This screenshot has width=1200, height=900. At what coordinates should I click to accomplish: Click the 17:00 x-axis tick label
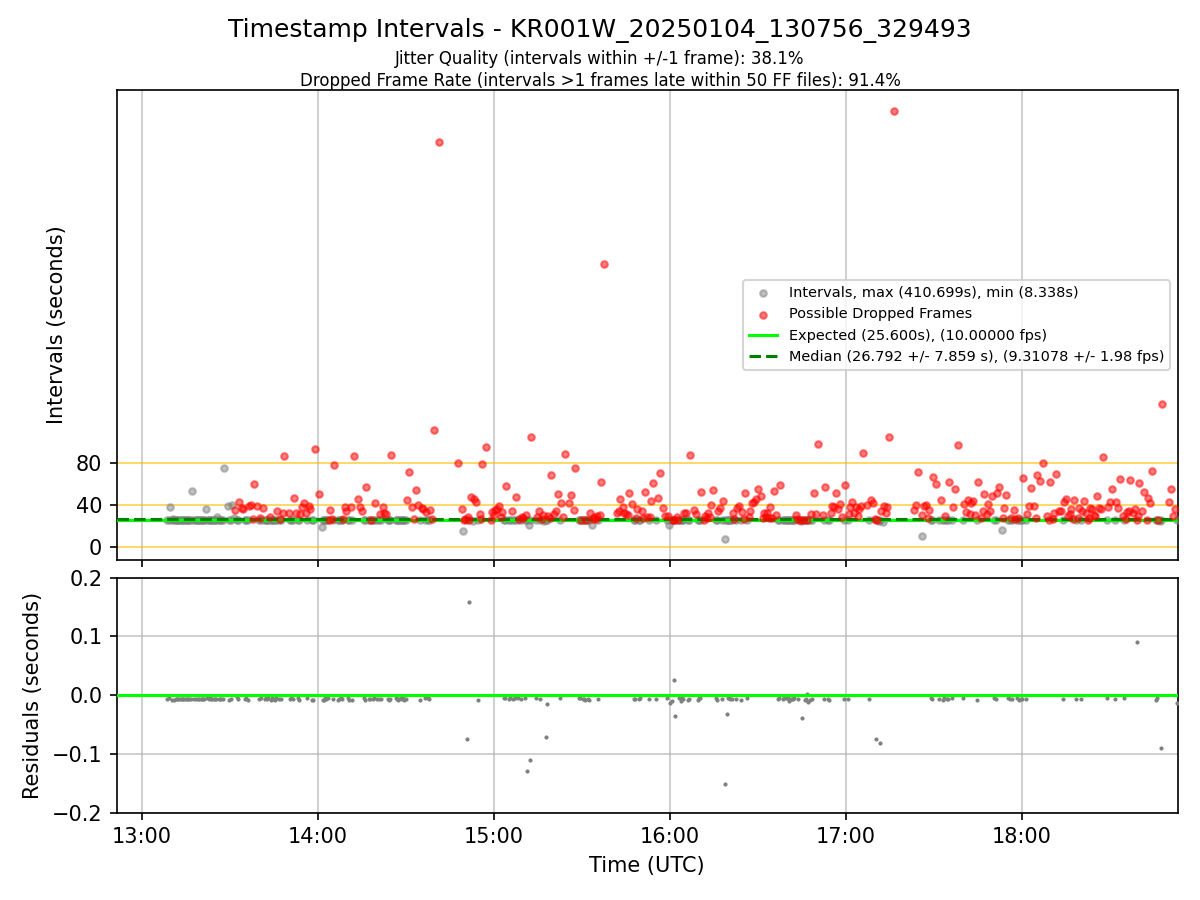tap(846, 835)
